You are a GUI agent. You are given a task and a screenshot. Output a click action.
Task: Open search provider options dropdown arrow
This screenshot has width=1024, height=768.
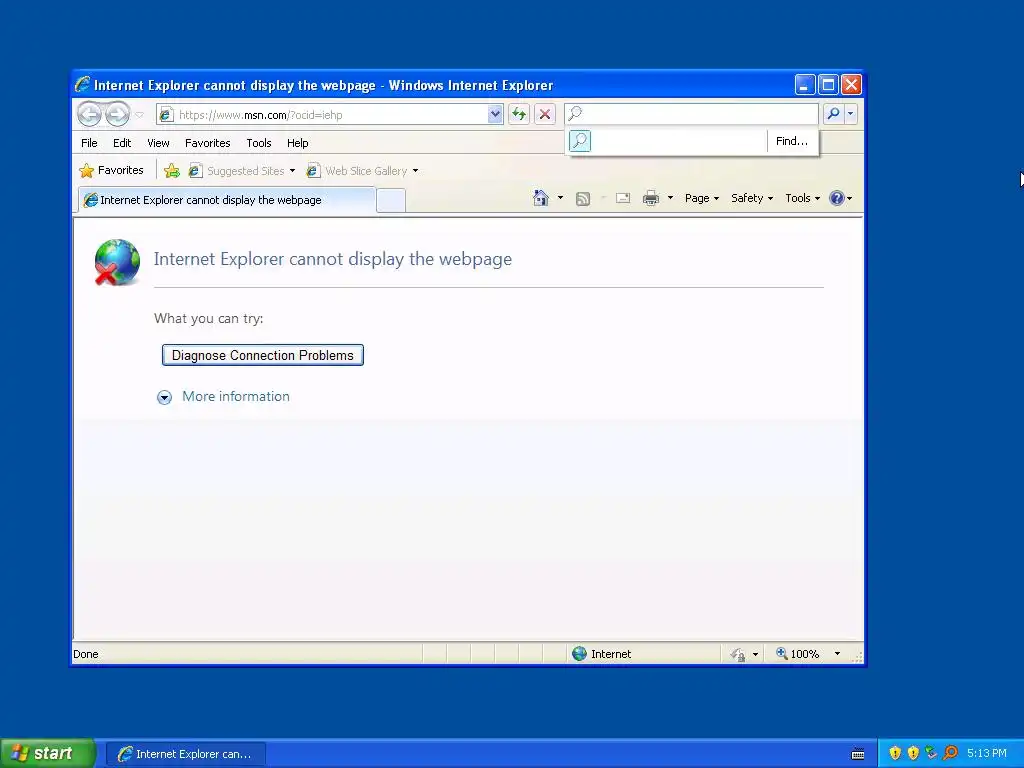tap(850, 114)
